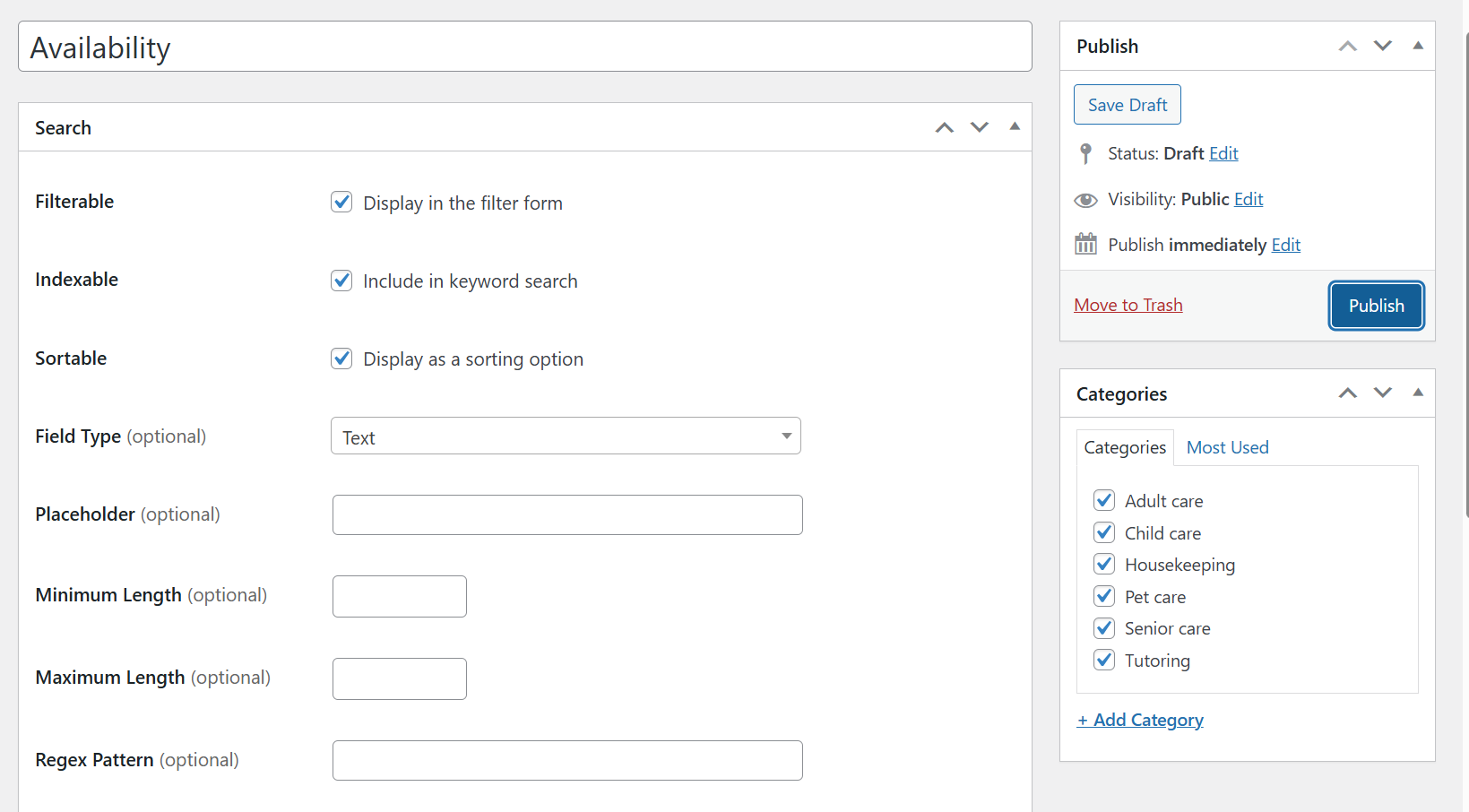Click the visibility eye icon
The width and height of the screenshot is (1469, 812).
1085,200
